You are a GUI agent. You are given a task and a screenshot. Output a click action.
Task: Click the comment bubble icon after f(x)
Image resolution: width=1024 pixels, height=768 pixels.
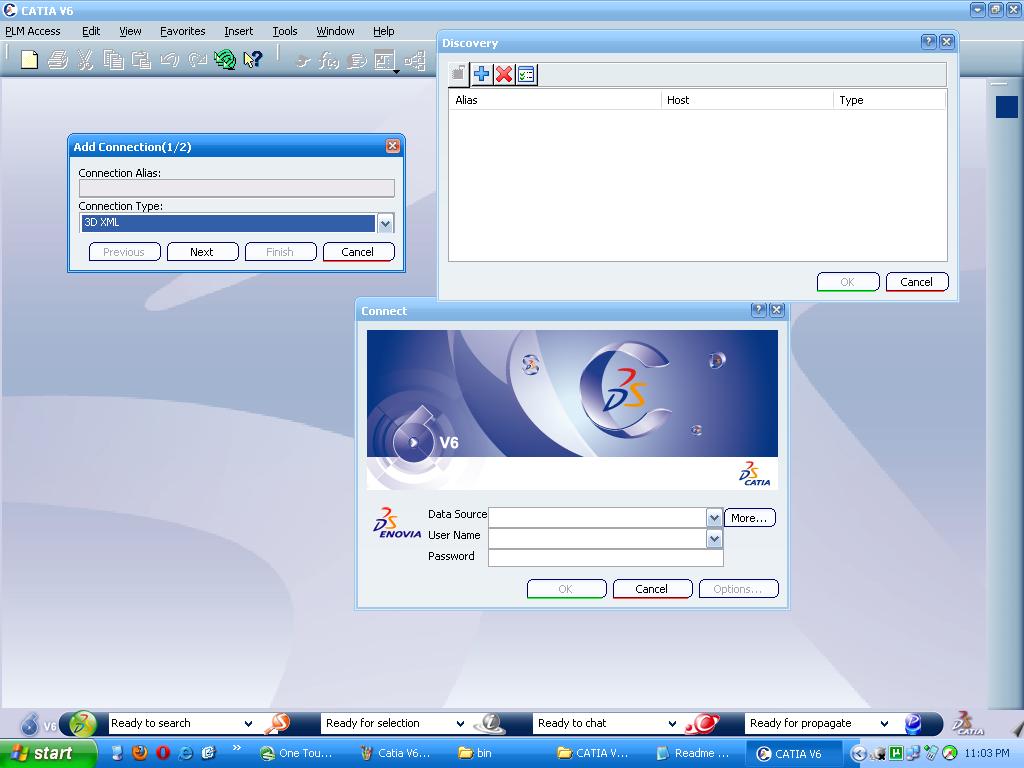[357, 61]
